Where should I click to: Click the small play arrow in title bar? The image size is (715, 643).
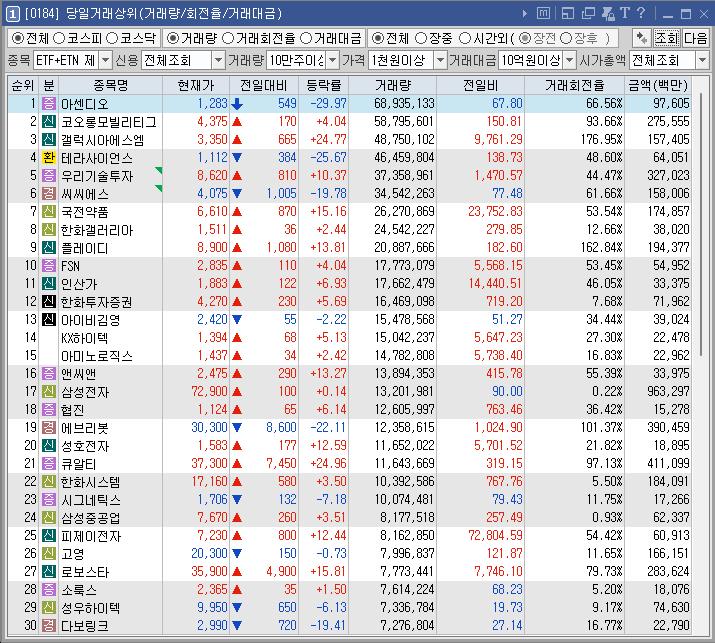[525, 14]
